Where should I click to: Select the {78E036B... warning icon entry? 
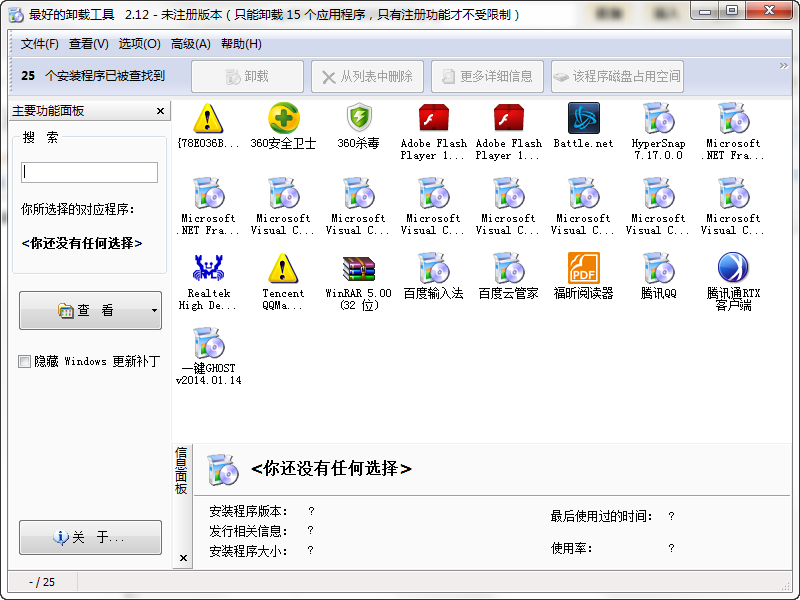click(x=208, y=118)
